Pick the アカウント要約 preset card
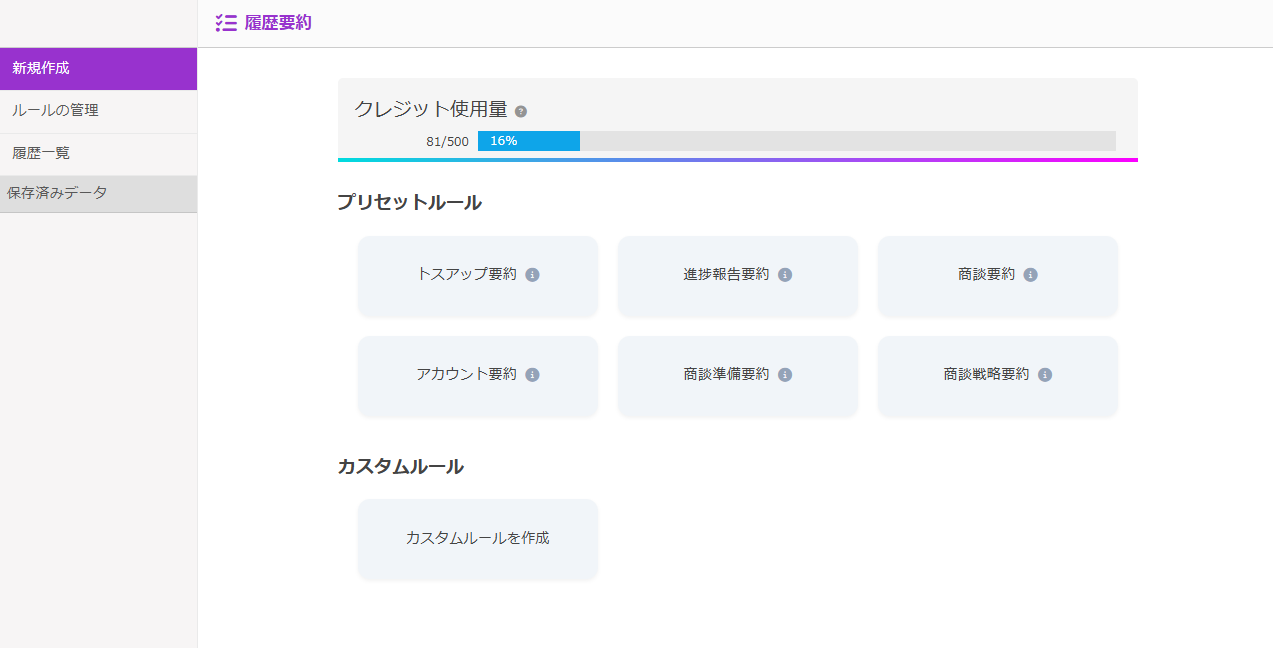Viewport: 1273px width, 648px height. click(466, 375)
